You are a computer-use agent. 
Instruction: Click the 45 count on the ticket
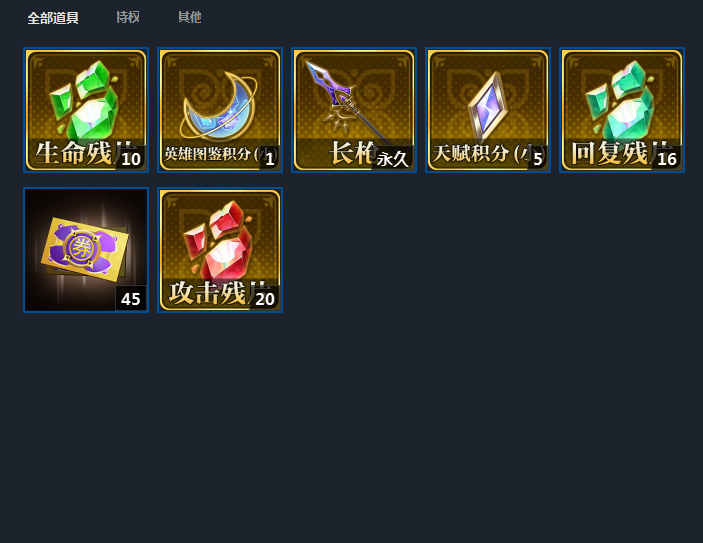click(x=130, y=299)
